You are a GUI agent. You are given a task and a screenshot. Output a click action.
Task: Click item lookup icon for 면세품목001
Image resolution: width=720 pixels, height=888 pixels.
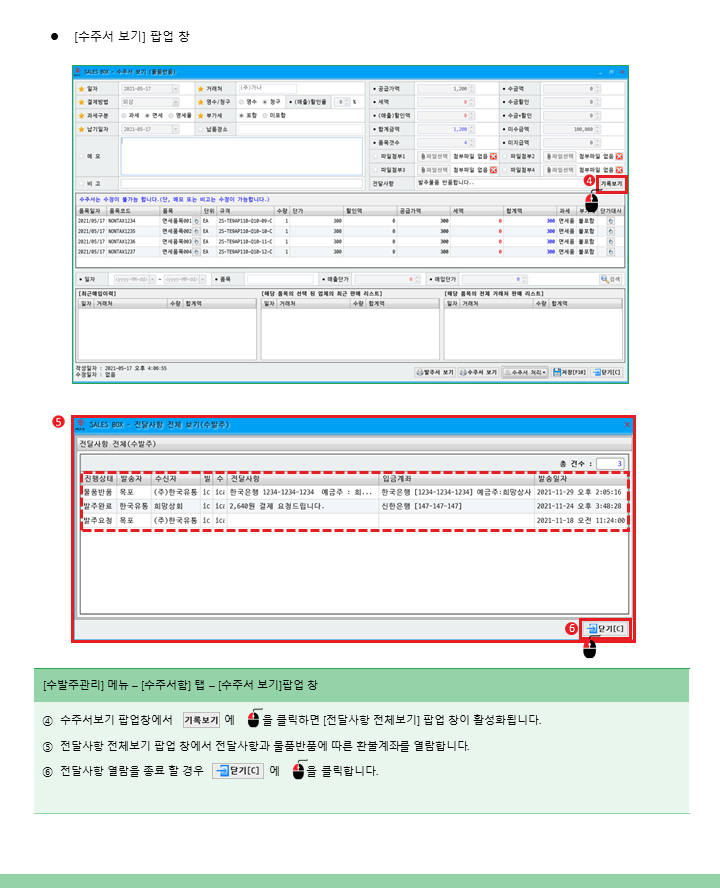[197, 221]
